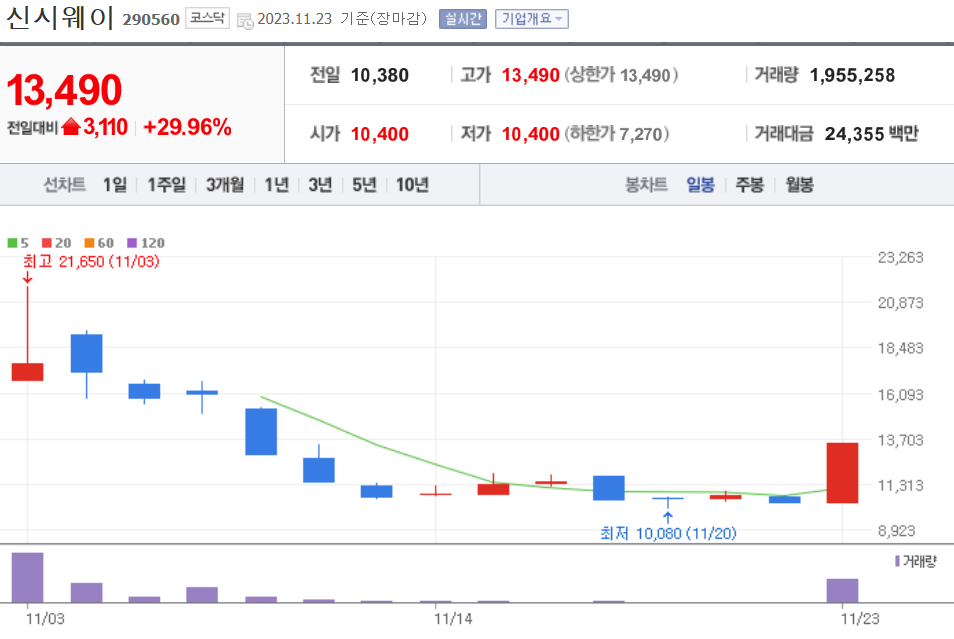Click the 거래대금 value 24,355 백만

pyautogui.click(x=871, y=134)
